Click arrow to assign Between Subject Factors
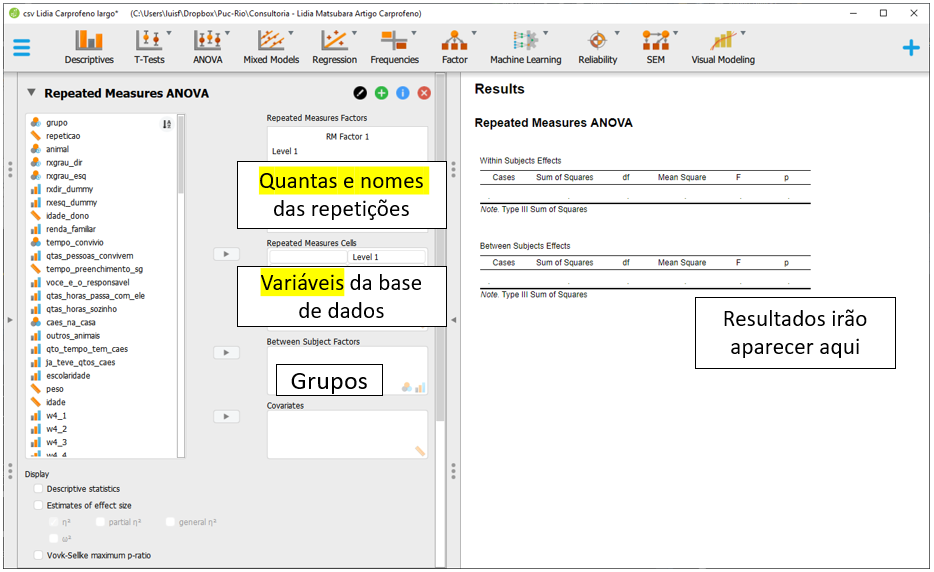This screenshot has width=934, height=572. point(227,352)
